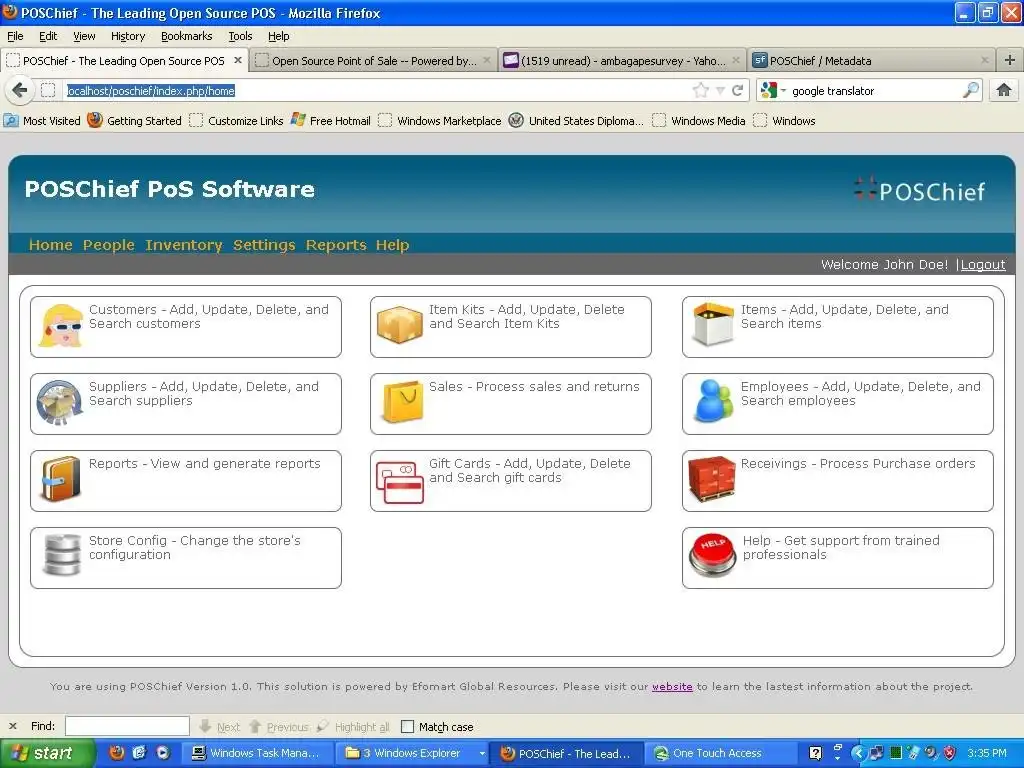Image resolution: width=1024 pixels, height=768 pixels.
Task: Click in the Find text field
Action: click(x=127, y=726)
